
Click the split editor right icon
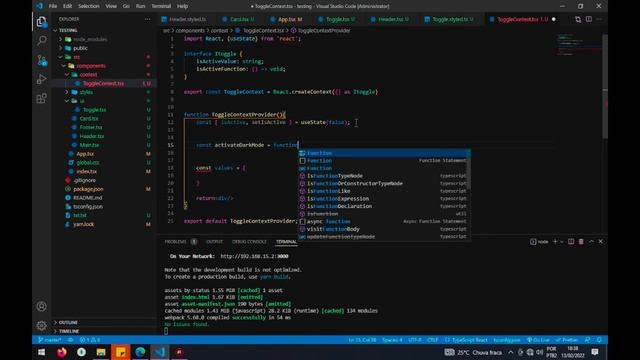(589, 19)
